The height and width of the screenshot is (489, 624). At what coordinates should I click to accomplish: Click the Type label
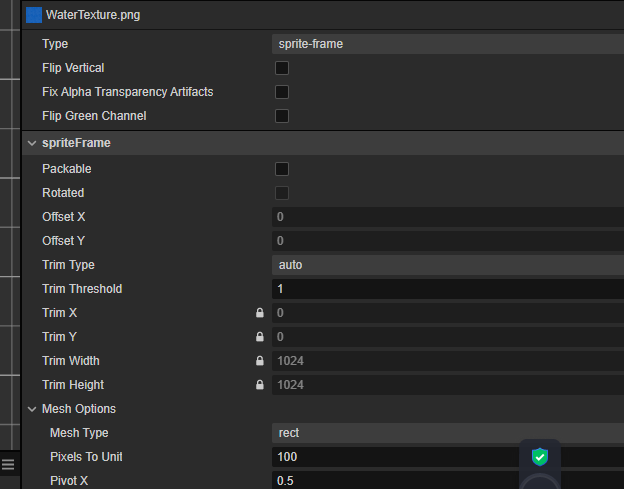55,44
